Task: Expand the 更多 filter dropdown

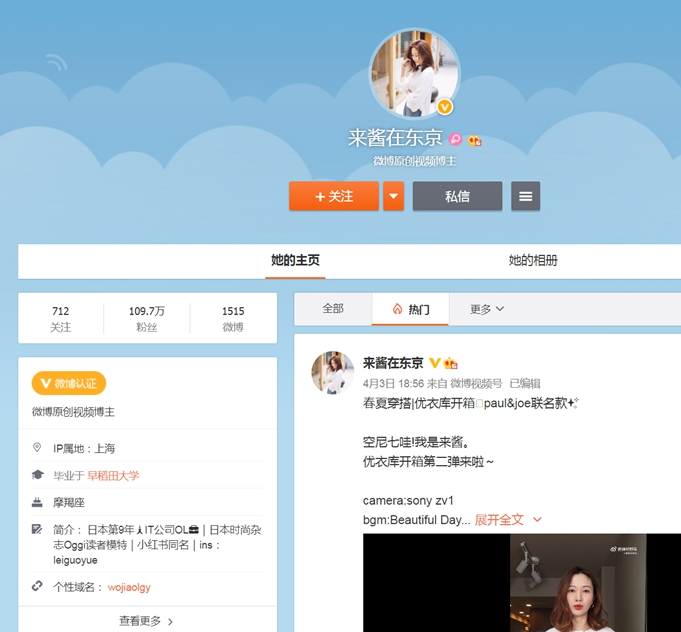Action: pyautogui.click(x=487, y=309)
